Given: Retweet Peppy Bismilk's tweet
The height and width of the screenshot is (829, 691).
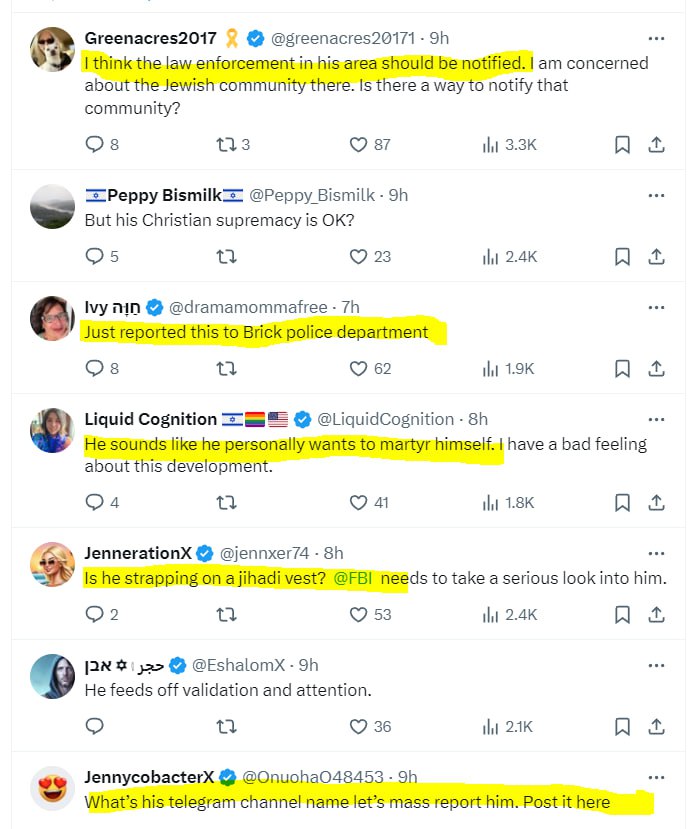Looking at the screenshot, I should (x=226, y=257).
